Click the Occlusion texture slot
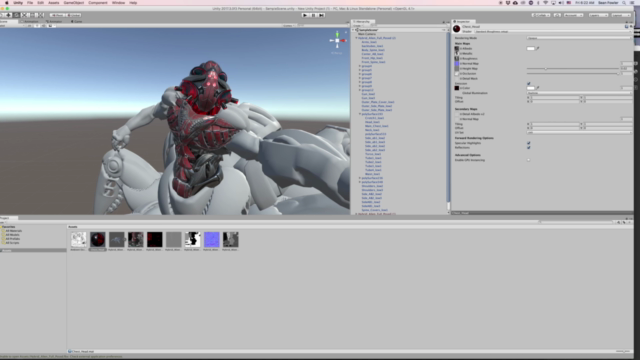Screen dimensions: 640x360 click(x=457, y=74)
